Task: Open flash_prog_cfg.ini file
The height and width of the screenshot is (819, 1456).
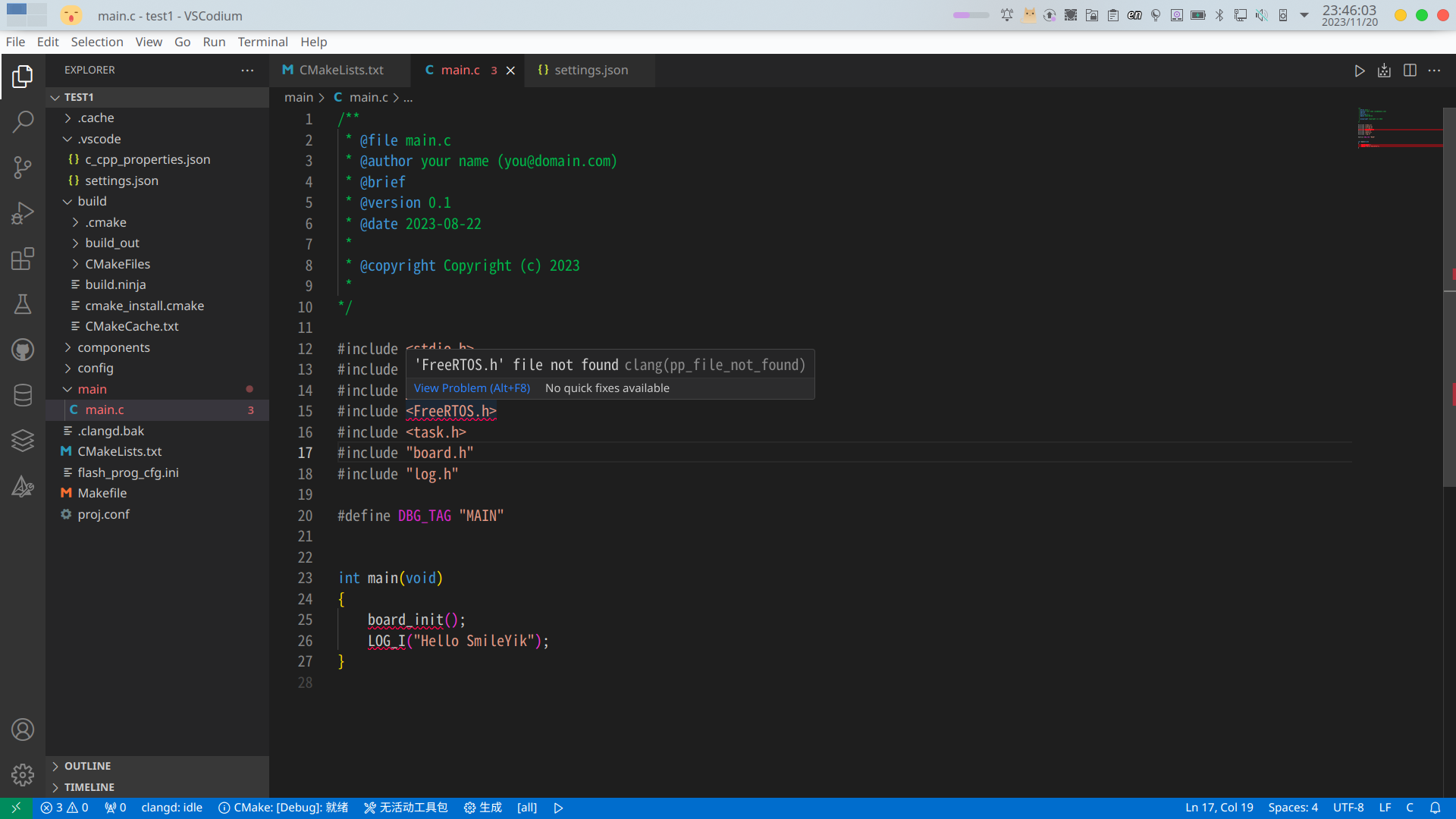Action: pos(157,472)
